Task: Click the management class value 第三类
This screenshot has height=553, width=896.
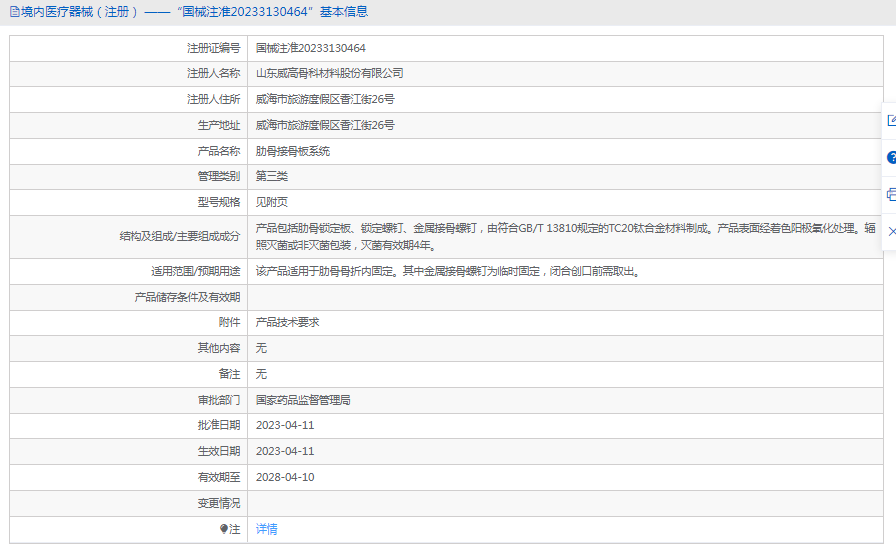Action: pos(271,176)
